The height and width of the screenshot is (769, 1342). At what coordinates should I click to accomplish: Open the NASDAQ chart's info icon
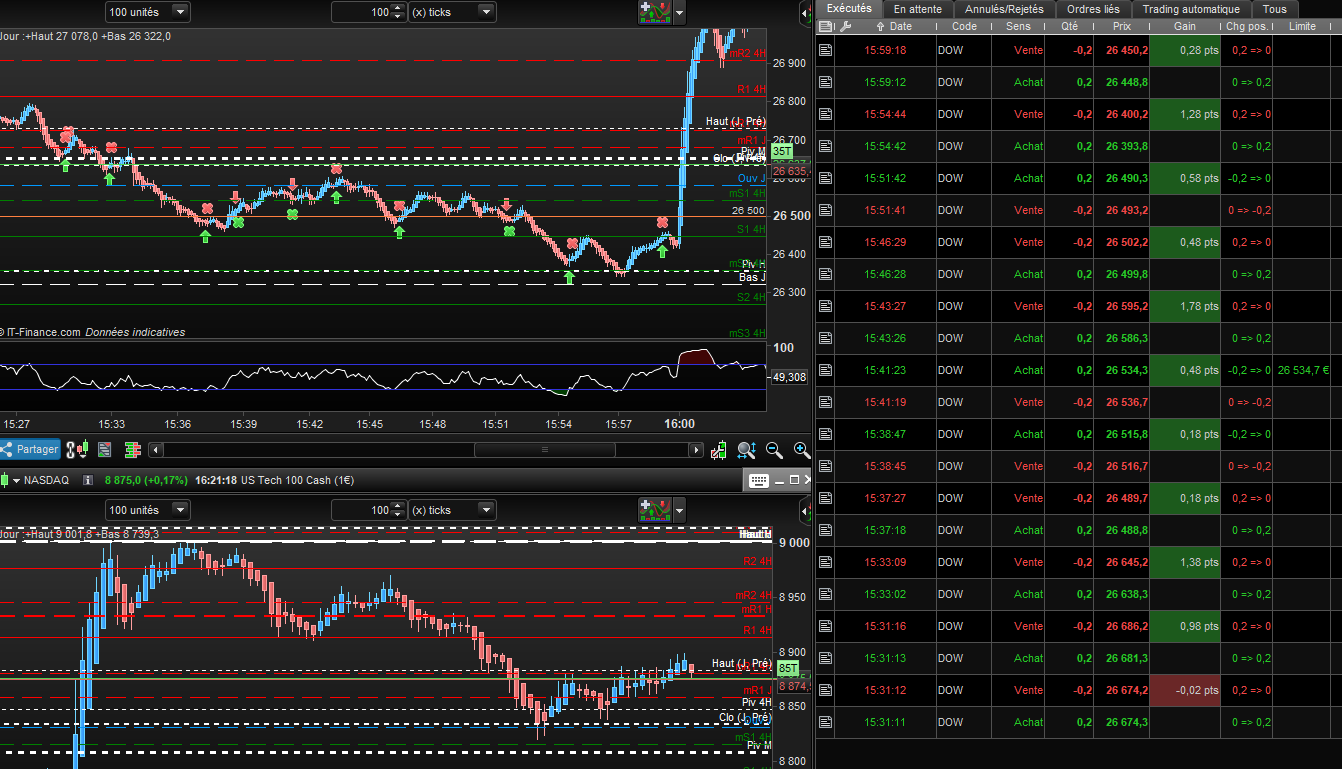(87, 480)
